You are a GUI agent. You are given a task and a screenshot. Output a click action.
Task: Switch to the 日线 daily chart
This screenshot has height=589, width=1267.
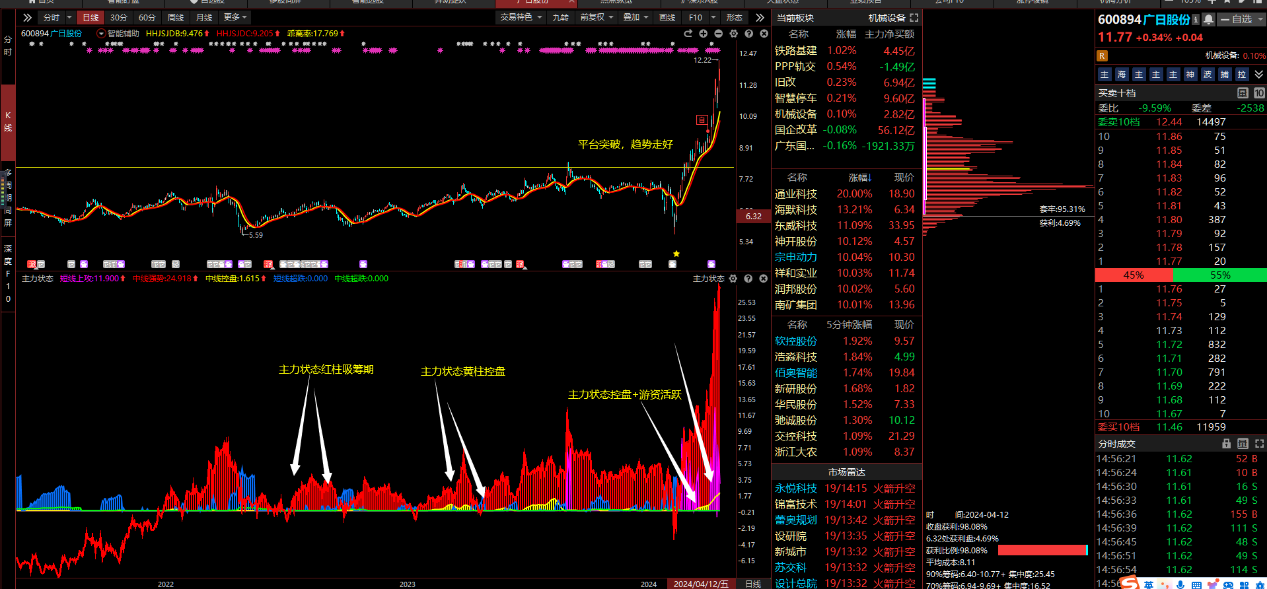coord(90,18)
